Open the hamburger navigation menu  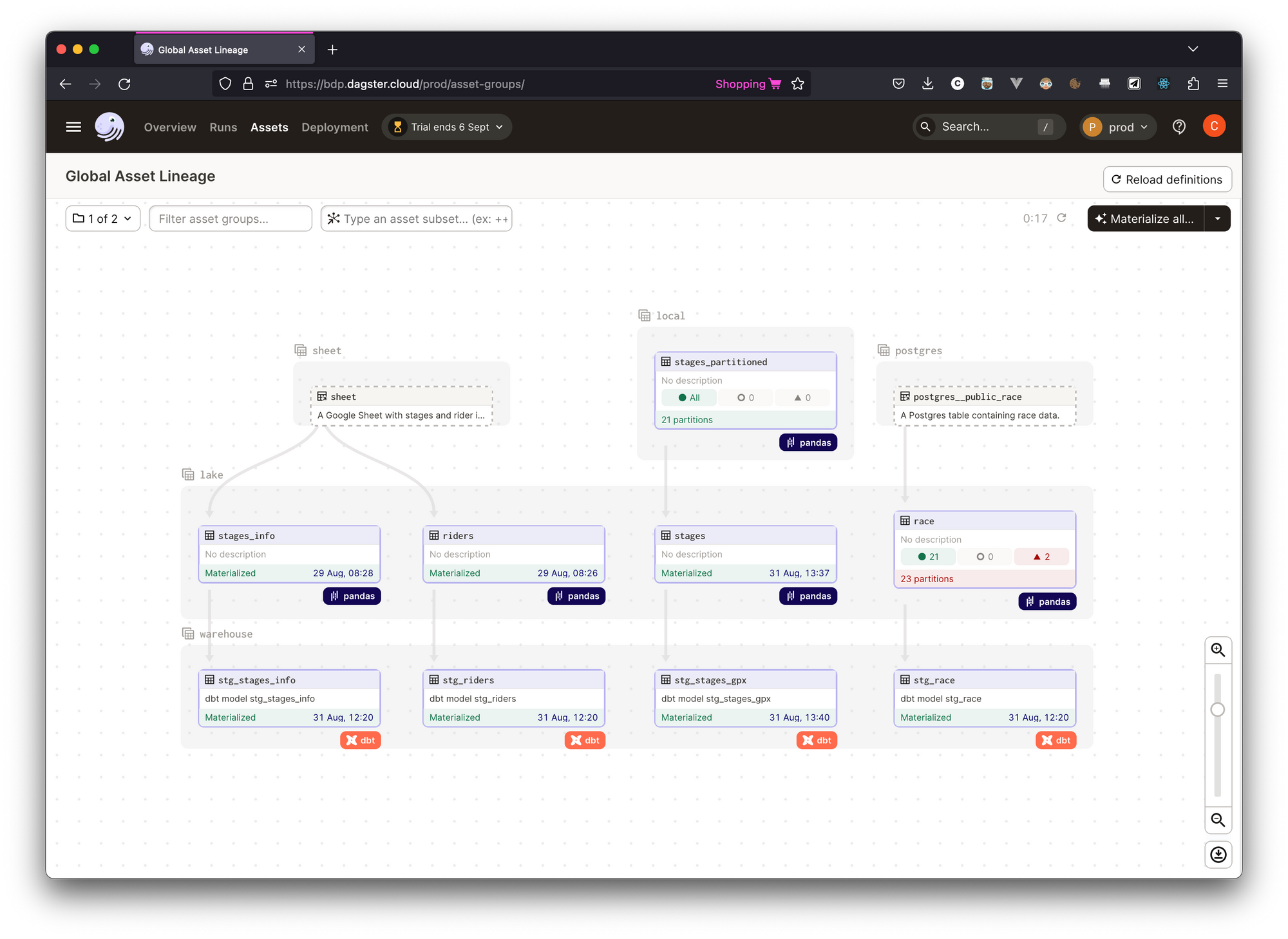pyautogui.click(x=73, y=127)
